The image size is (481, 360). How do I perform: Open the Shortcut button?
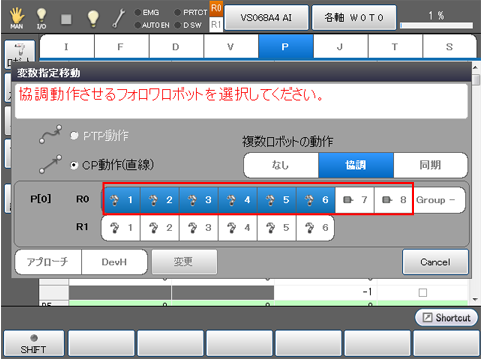446,318
